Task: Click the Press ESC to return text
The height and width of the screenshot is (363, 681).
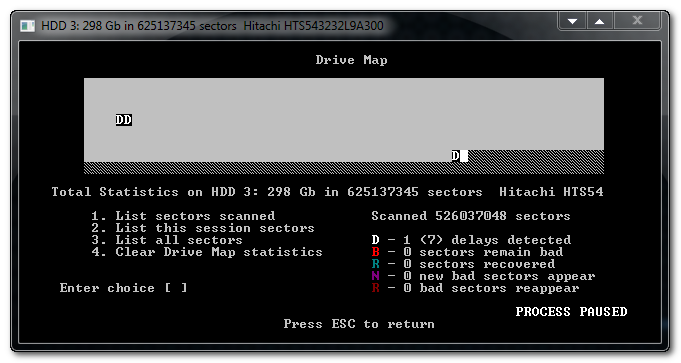Action: (359, 324)
